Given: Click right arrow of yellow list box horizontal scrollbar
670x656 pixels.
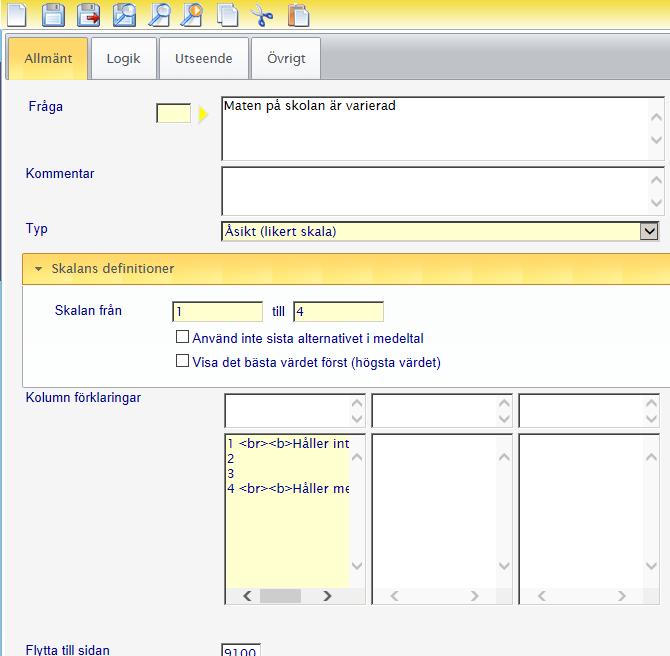Looking at the screenshot, I should (327, 596).
